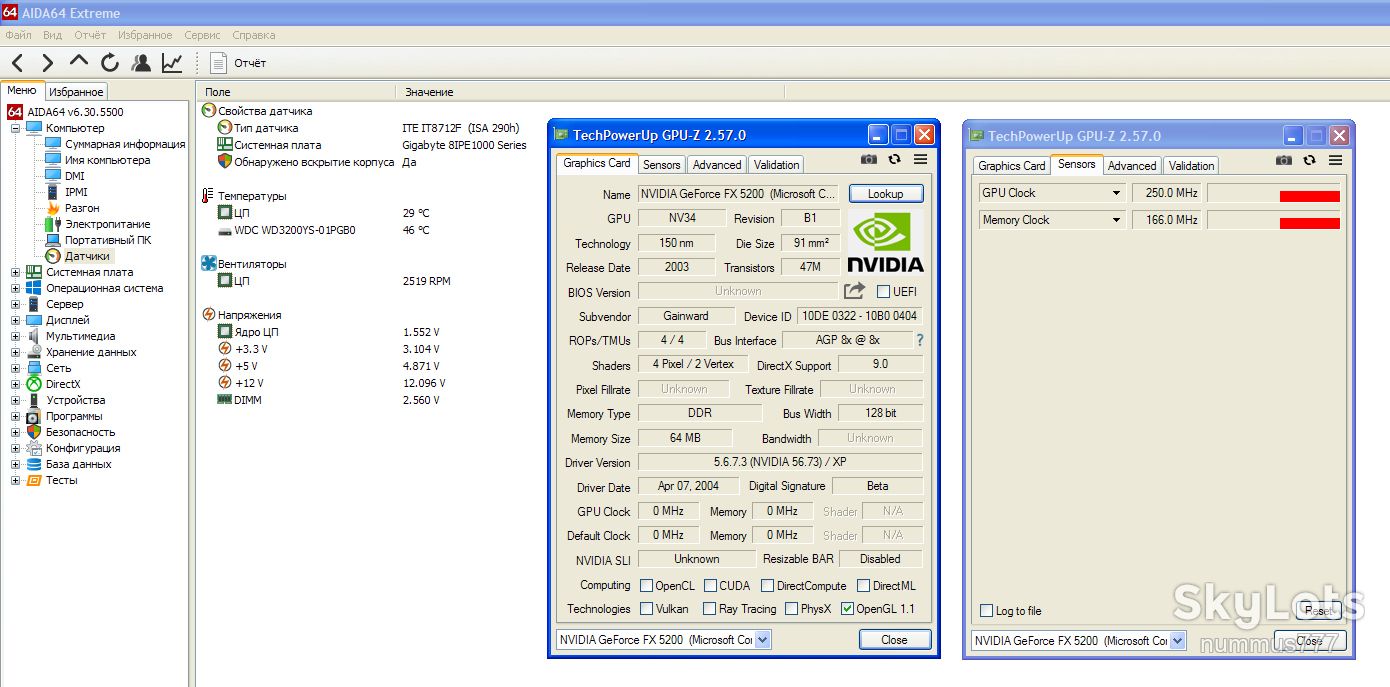1390x687 pixels.
Task: Click the Device ID value field
Action: click(x=860, y=316)
